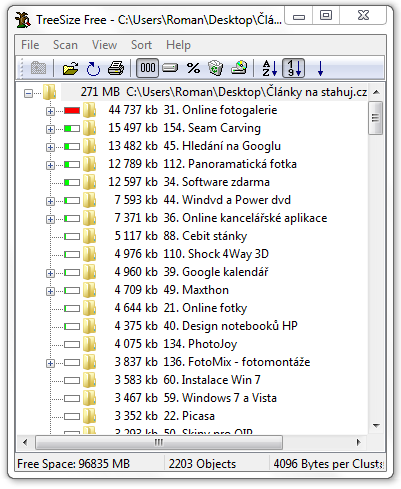The image size is (401, 489).
Task: Click the size bar of 34. Software zdarma
Action: tap(72, 182)
